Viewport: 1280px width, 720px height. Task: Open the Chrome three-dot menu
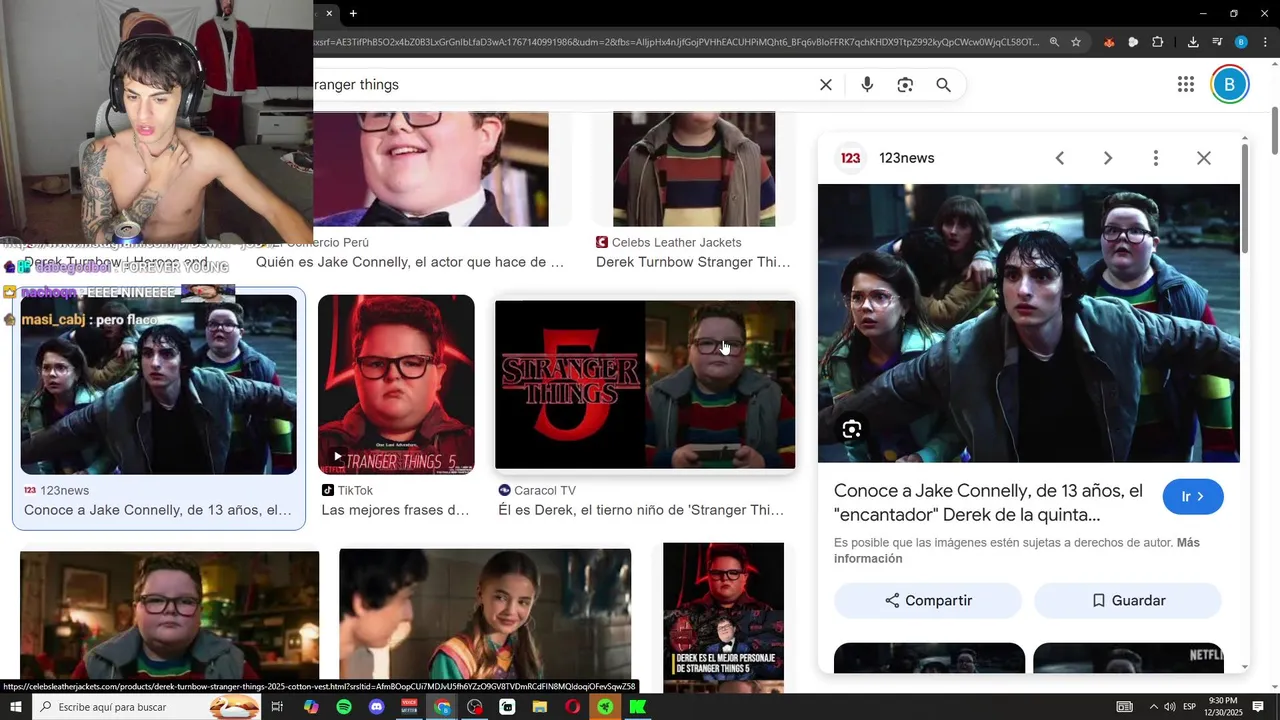(x=1265, y=42)
